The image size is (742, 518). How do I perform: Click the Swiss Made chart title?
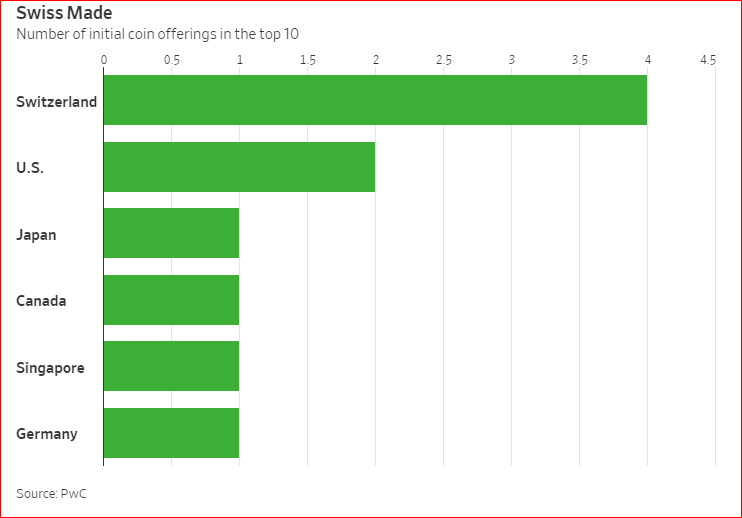(x=64, y=13)
